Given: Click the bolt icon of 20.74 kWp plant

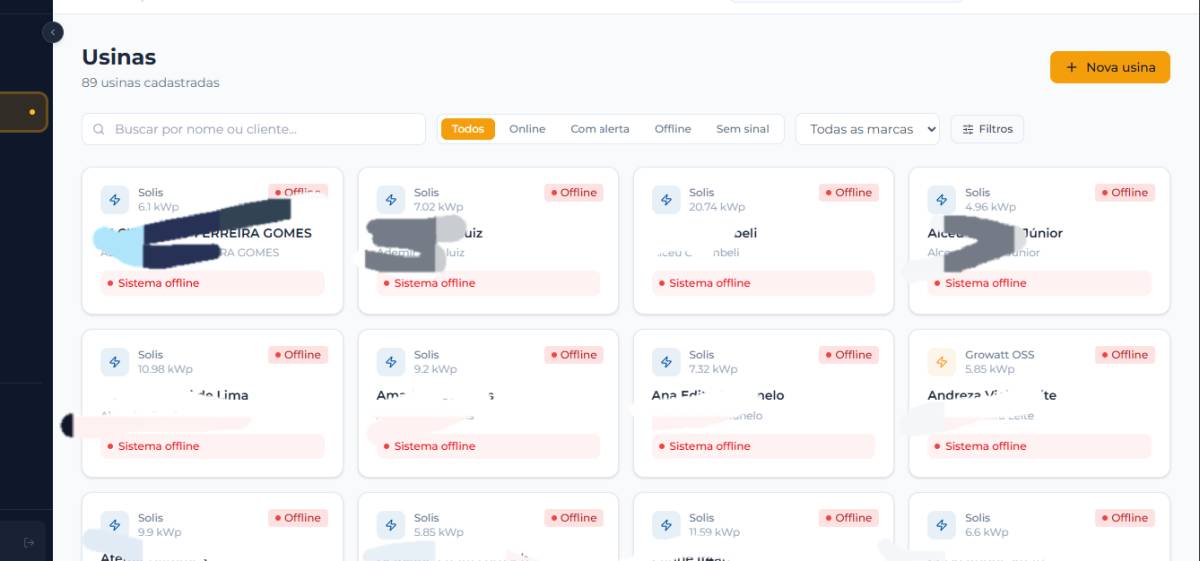Looking at the screenshot, I should (x=666, y=199).
